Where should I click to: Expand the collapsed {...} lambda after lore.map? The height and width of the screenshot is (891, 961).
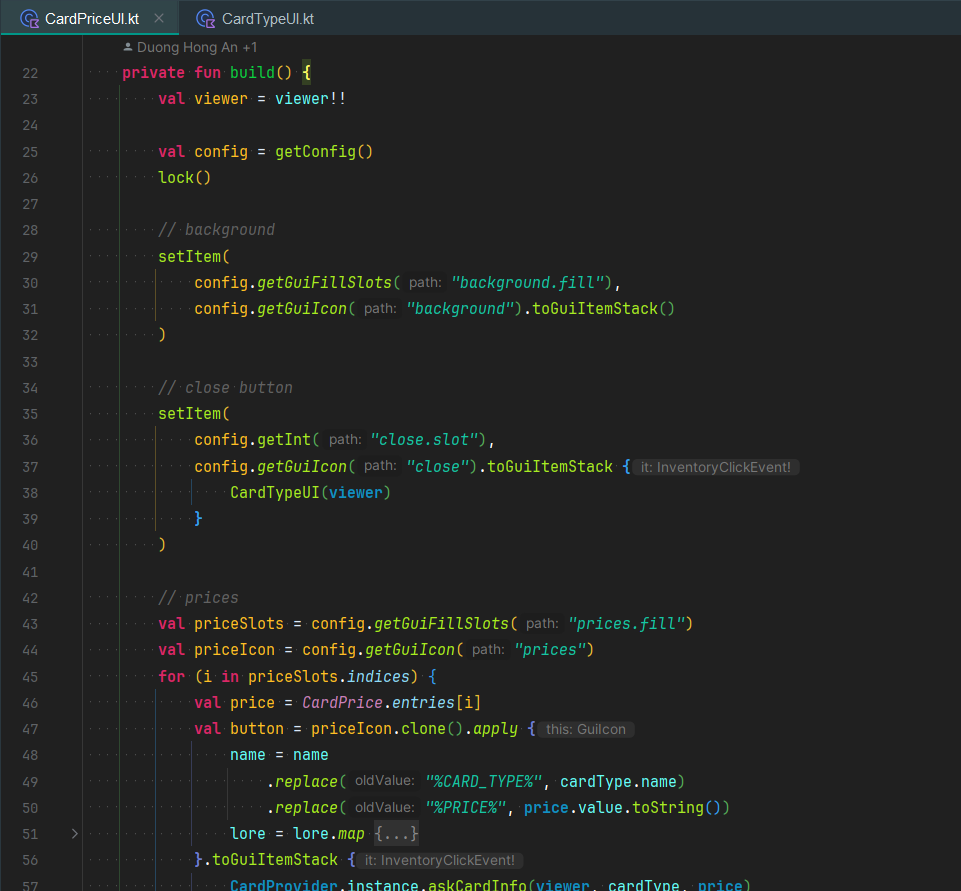(397, 833)
